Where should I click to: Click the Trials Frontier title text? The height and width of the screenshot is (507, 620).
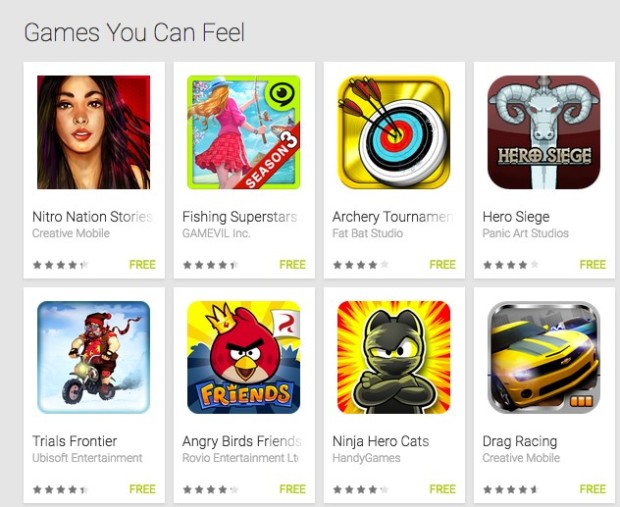74,441
